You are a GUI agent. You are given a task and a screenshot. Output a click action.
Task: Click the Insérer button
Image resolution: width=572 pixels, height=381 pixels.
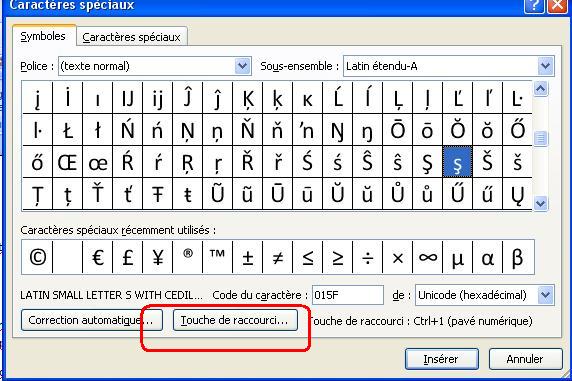point(441,359)
